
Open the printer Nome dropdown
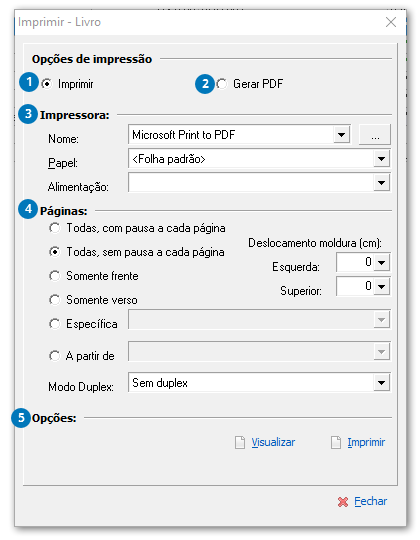point(341,135)
